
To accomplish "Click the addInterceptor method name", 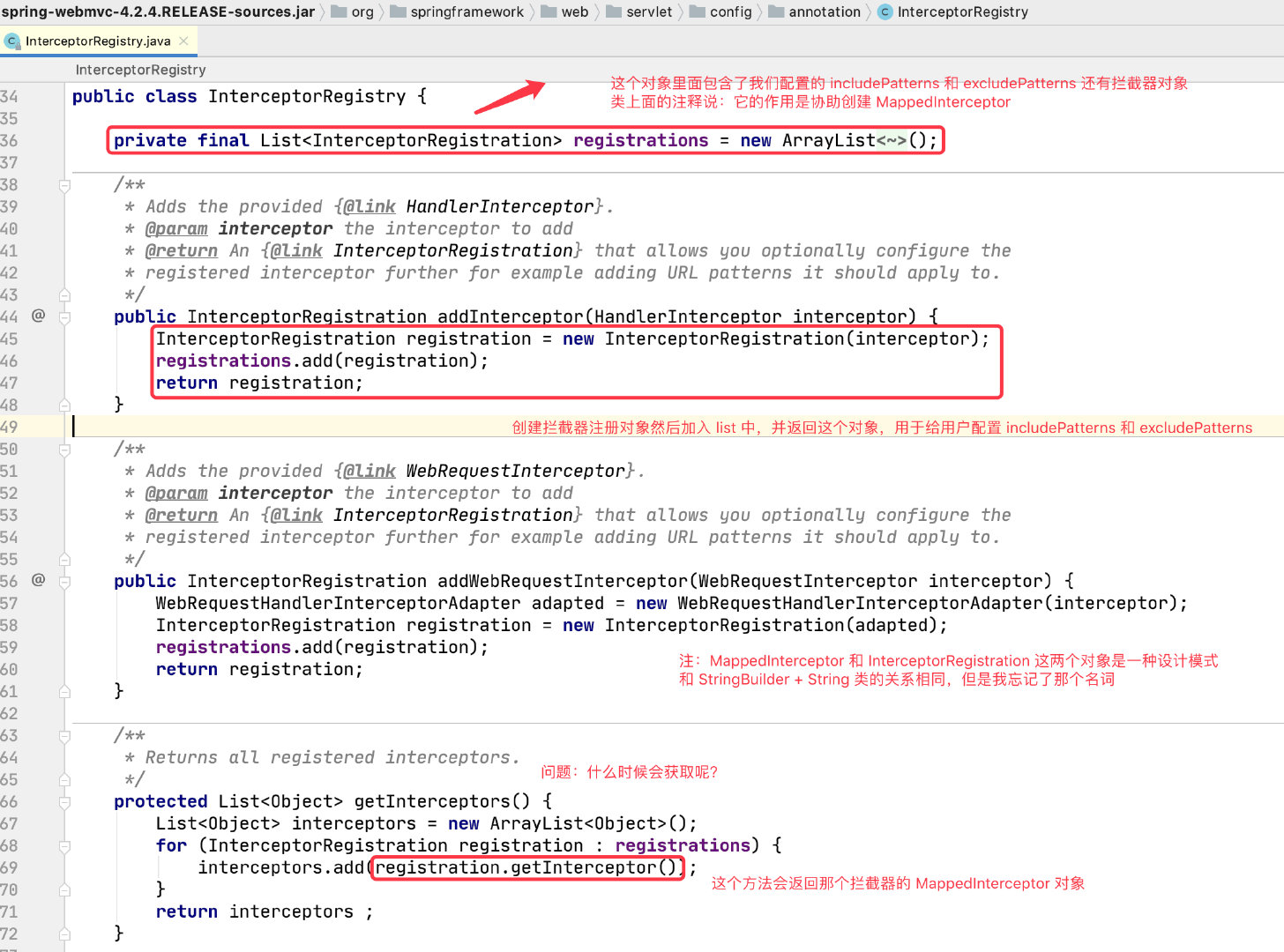I will pyautogui.click(x=511, y=316).
